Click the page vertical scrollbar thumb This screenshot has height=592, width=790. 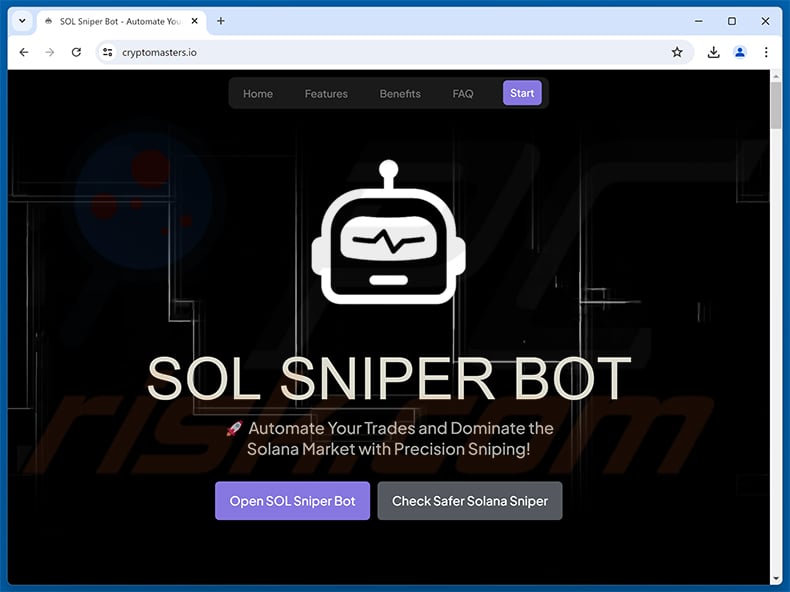[x=776, y=105]
